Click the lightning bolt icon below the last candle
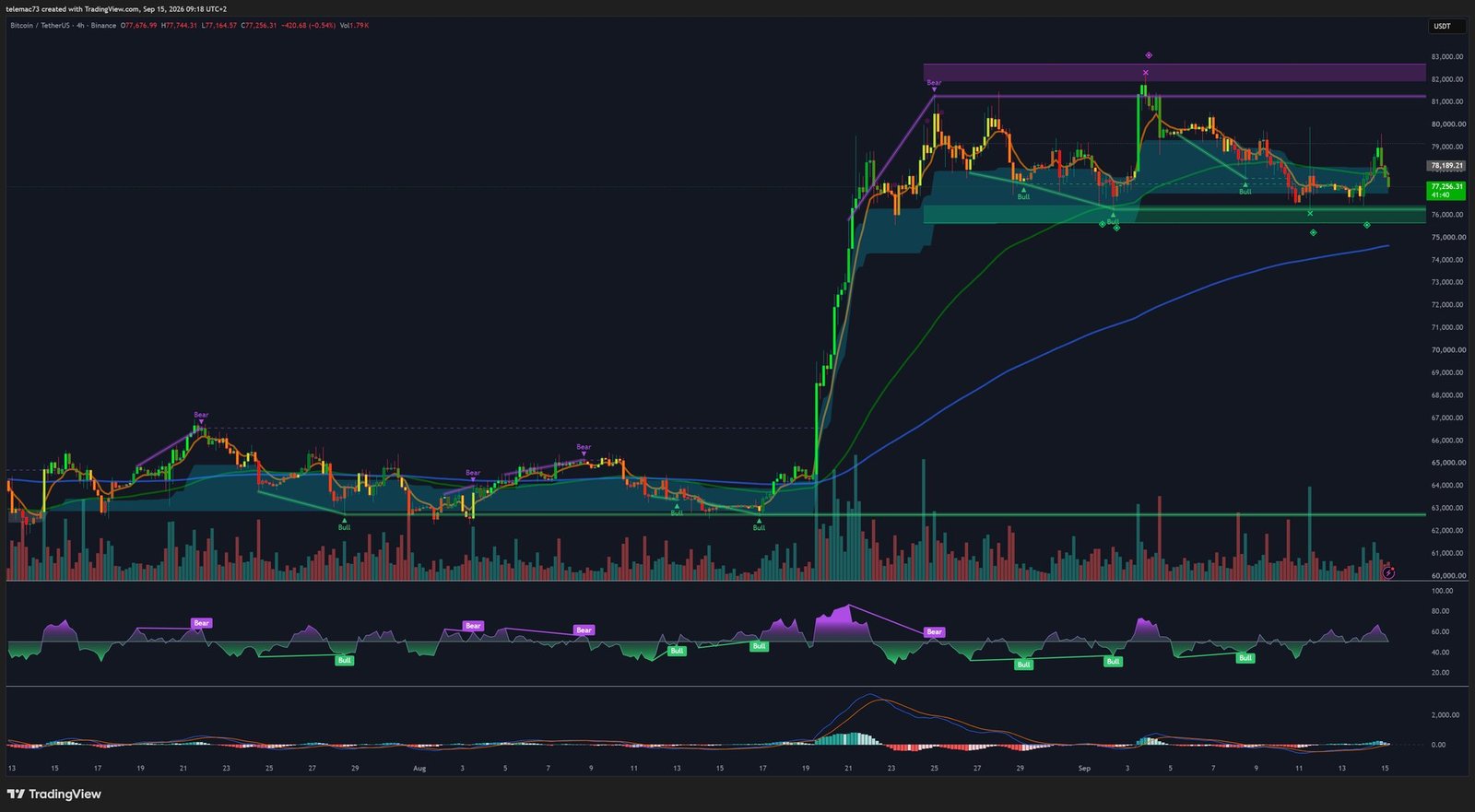Screen dimensions: 1475x812 point(1389,572)
